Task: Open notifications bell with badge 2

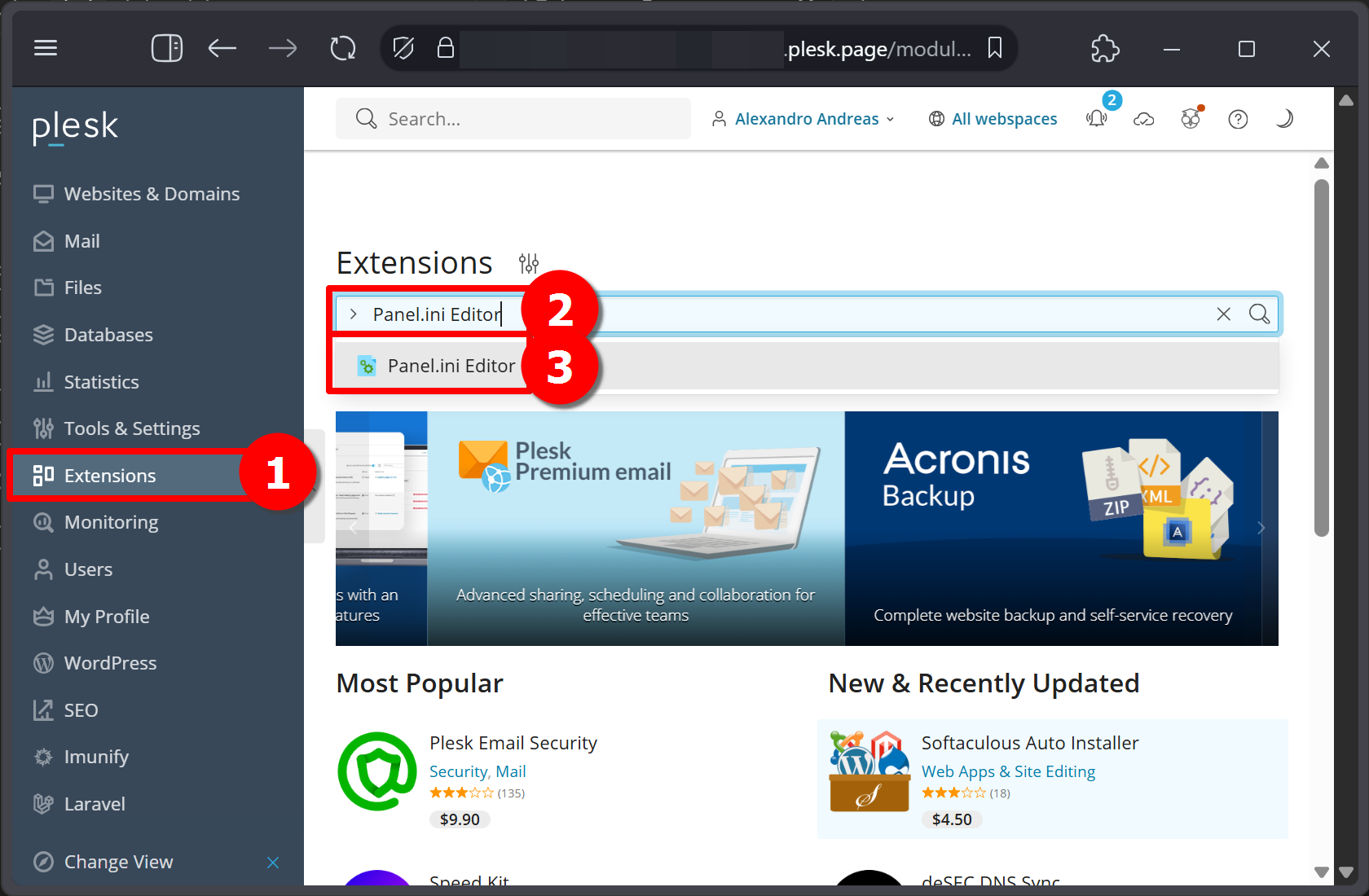Action: pos(1098,119)
